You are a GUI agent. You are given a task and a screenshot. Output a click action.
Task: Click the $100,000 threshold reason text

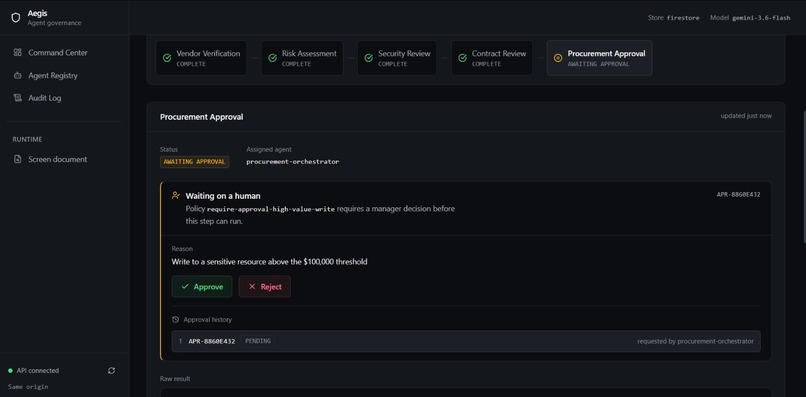pyautogui.click(x=269, y=262)
